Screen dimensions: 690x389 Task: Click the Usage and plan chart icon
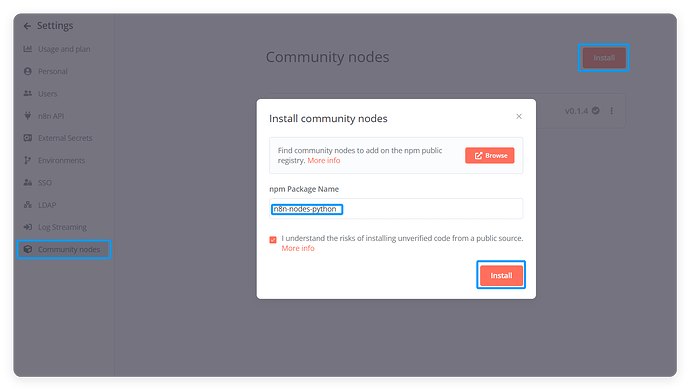(28, 49)
